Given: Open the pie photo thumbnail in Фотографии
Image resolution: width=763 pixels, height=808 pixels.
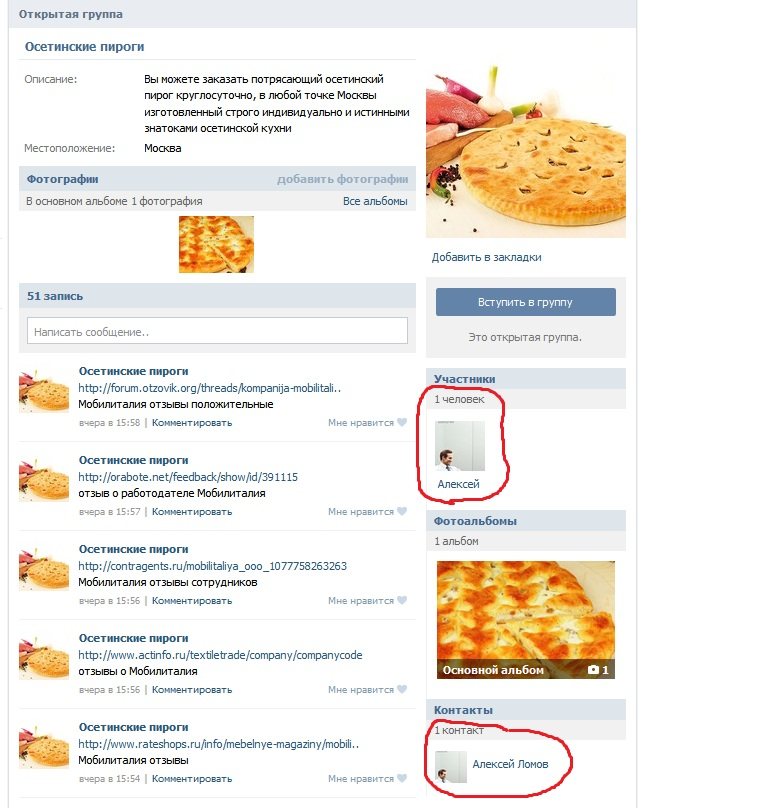Looking at the screenshot, I should pos(216,244).
